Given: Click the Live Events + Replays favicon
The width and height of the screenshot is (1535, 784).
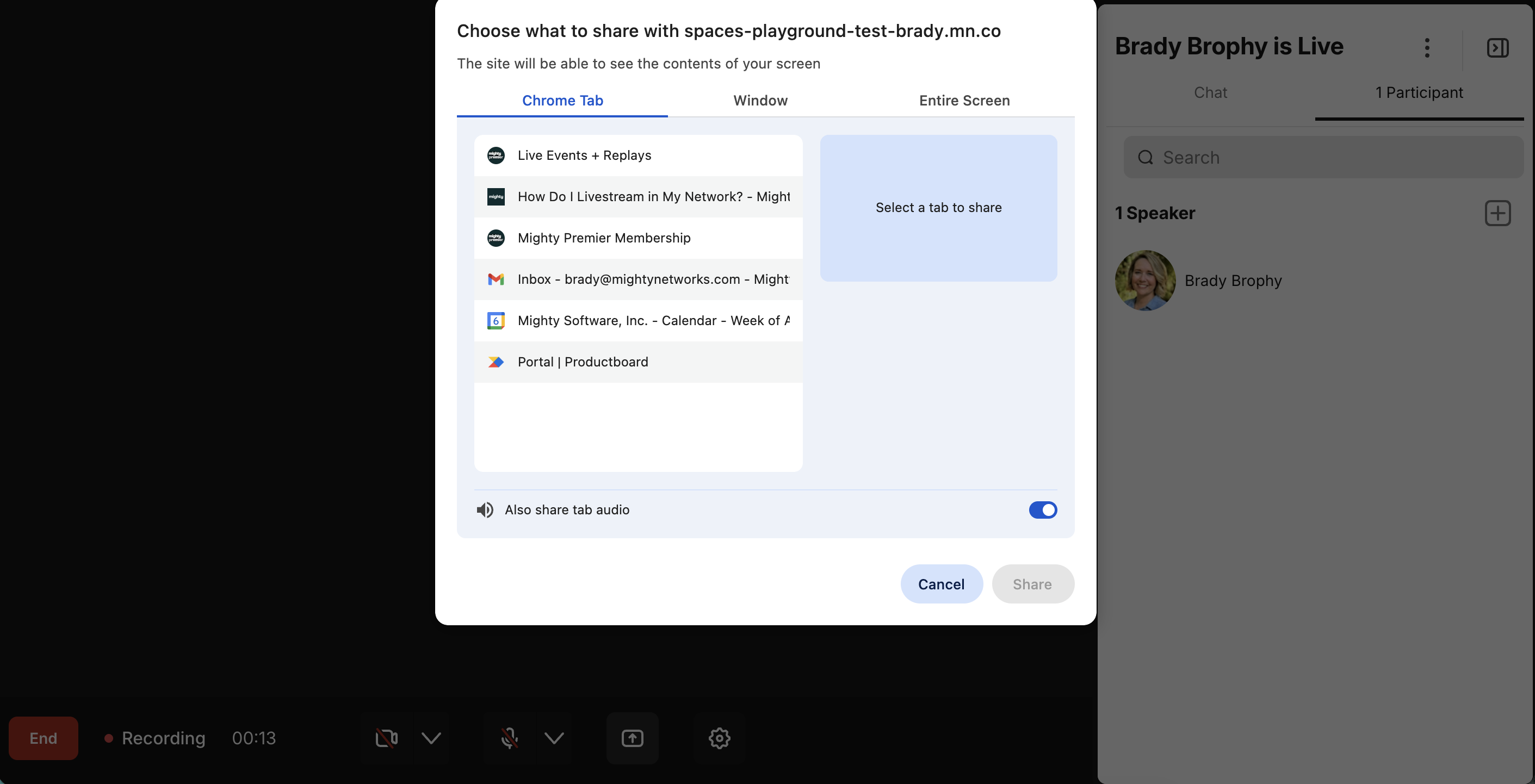Looking at the screenshot, I should (496, 155).
